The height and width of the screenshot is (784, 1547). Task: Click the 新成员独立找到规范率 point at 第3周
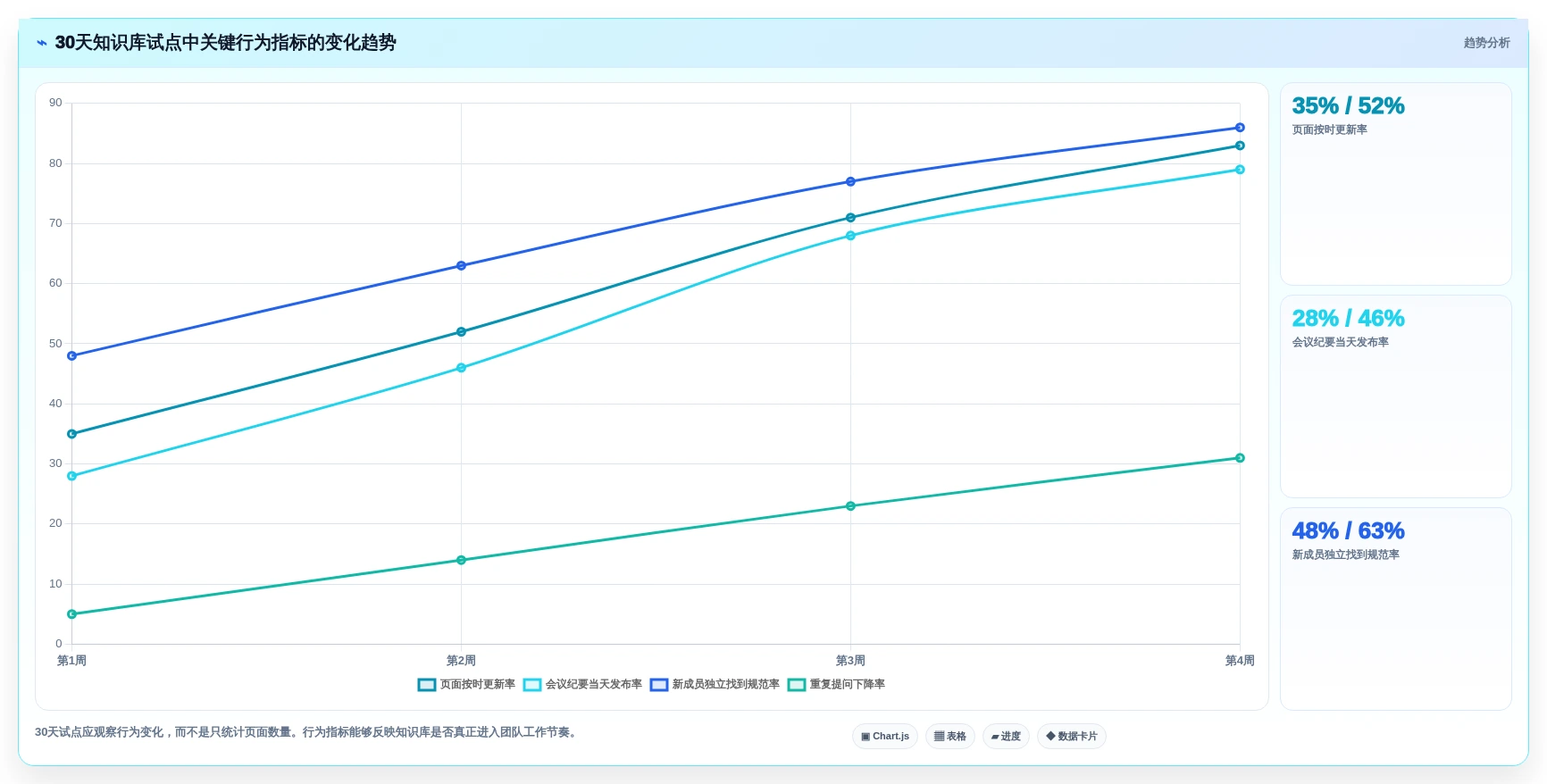(x=850, y=182)
